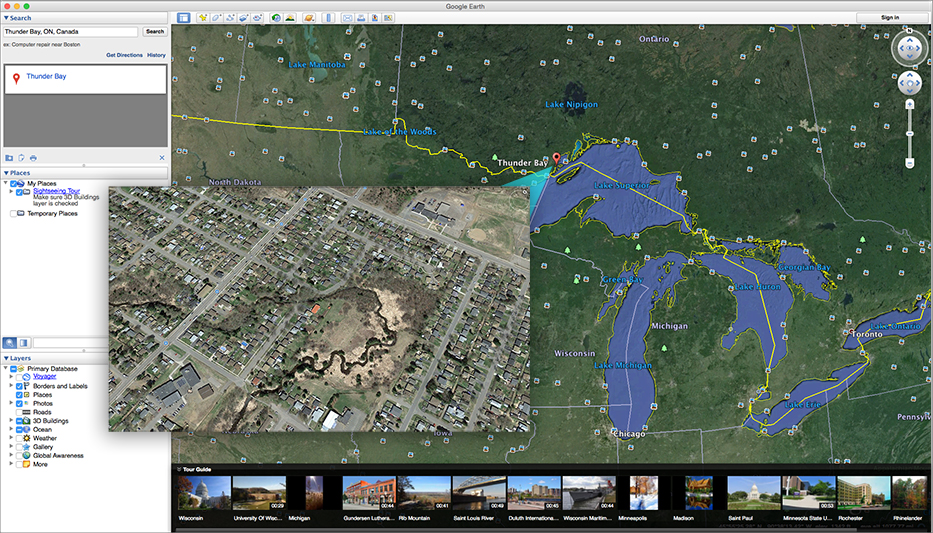
Task: Select the Add Path tool
Action: pyautogui.click(x=230, y=18)
